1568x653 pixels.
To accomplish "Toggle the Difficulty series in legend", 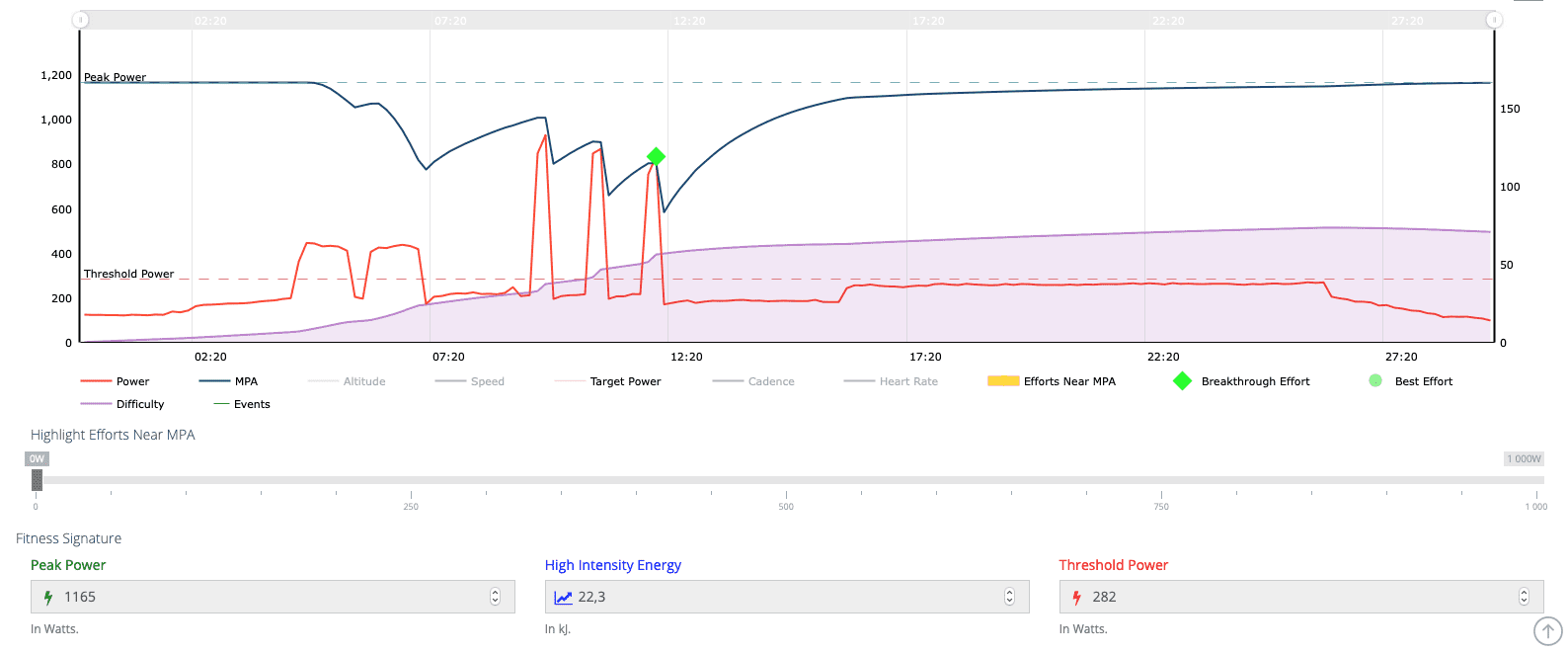I will 139,404.
